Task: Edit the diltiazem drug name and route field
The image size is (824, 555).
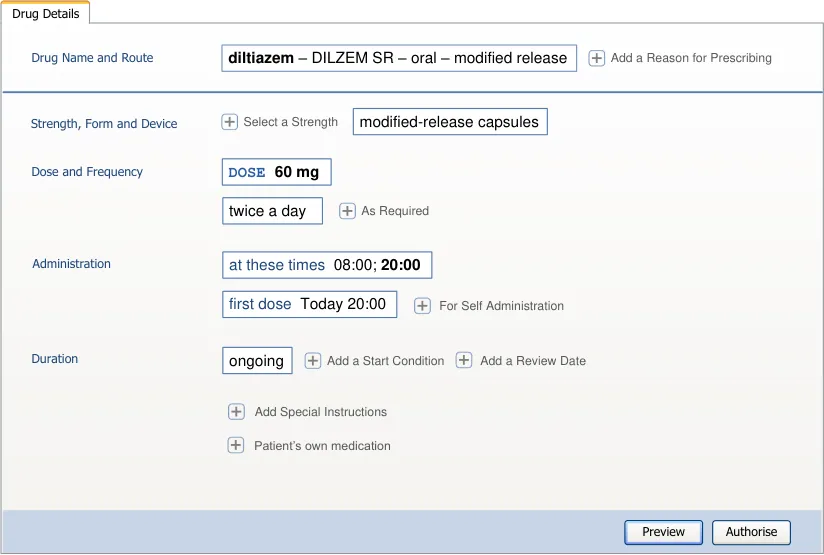Action: [398, 58]
